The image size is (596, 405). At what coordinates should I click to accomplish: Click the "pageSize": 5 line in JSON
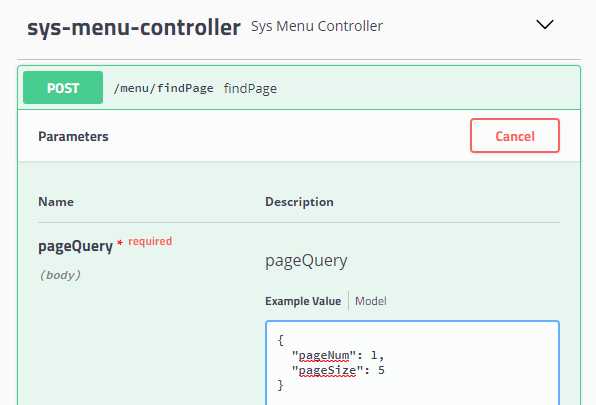pos(338,370)
